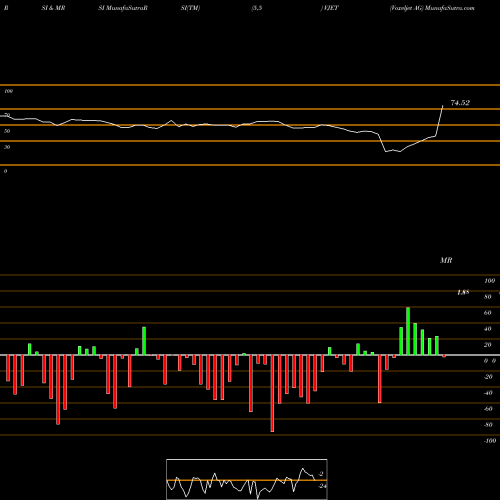Click the 30 label on RSI axis
This screenshot has height=500, width=500.
(7, 147)
